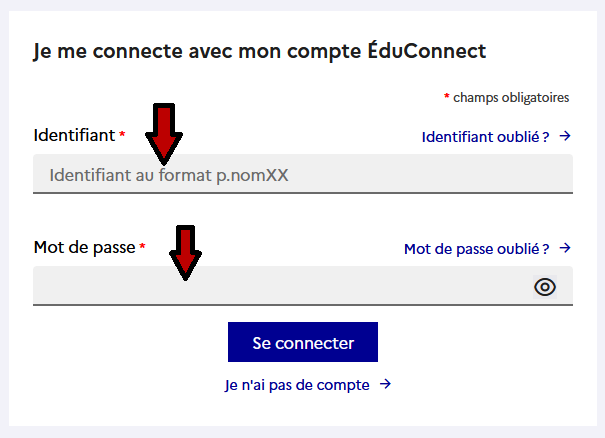The image size is (605, 438).
Task: Click the red asterisk beside Identifiant label
Action: (x=122, y=135)
